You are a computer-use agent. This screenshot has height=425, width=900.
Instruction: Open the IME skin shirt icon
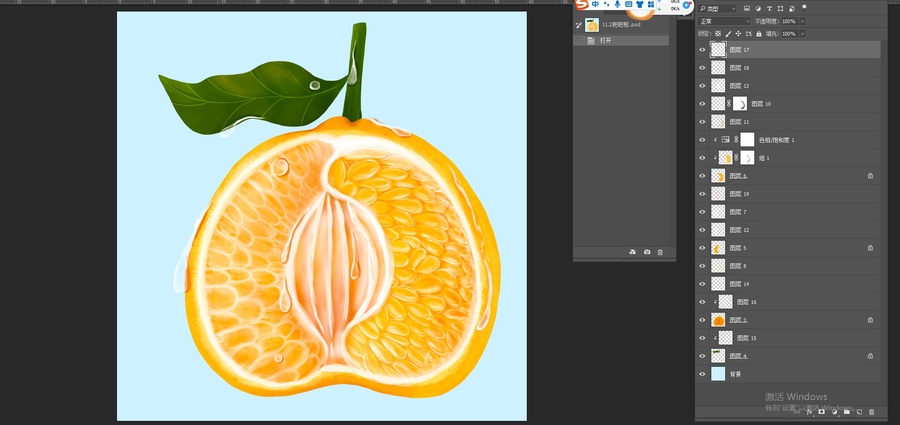point(640,5)
